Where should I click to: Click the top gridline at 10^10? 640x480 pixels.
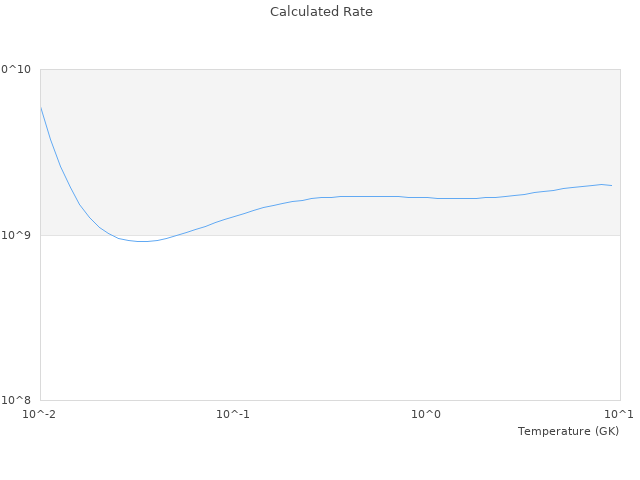330,69
